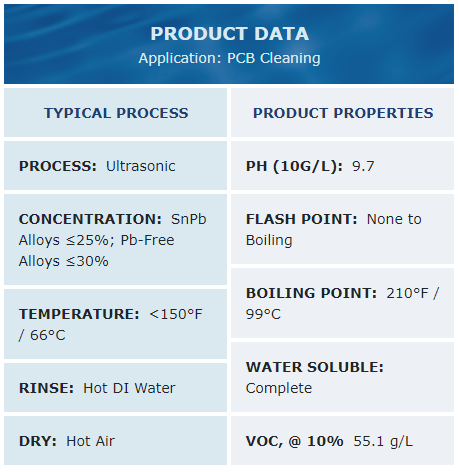The height and width of the screenshot is (472, 459).
Task: Select the 99°C boiling point text
Action: 263,314
